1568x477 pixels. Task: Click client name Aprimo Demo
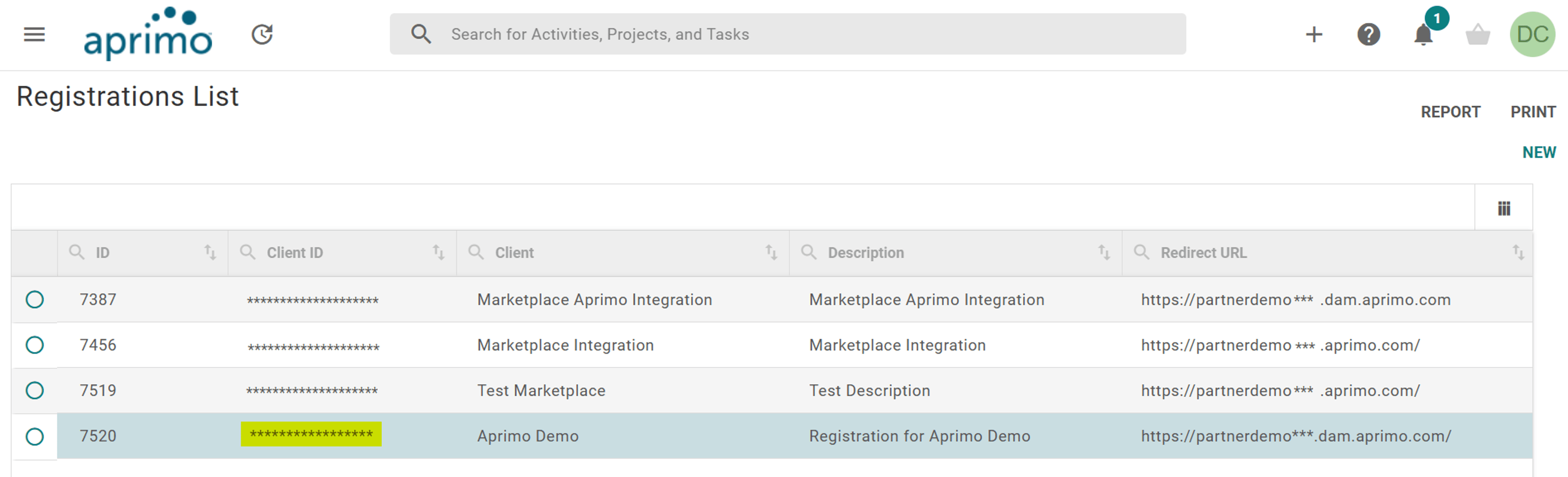click(x=528, y=436)
